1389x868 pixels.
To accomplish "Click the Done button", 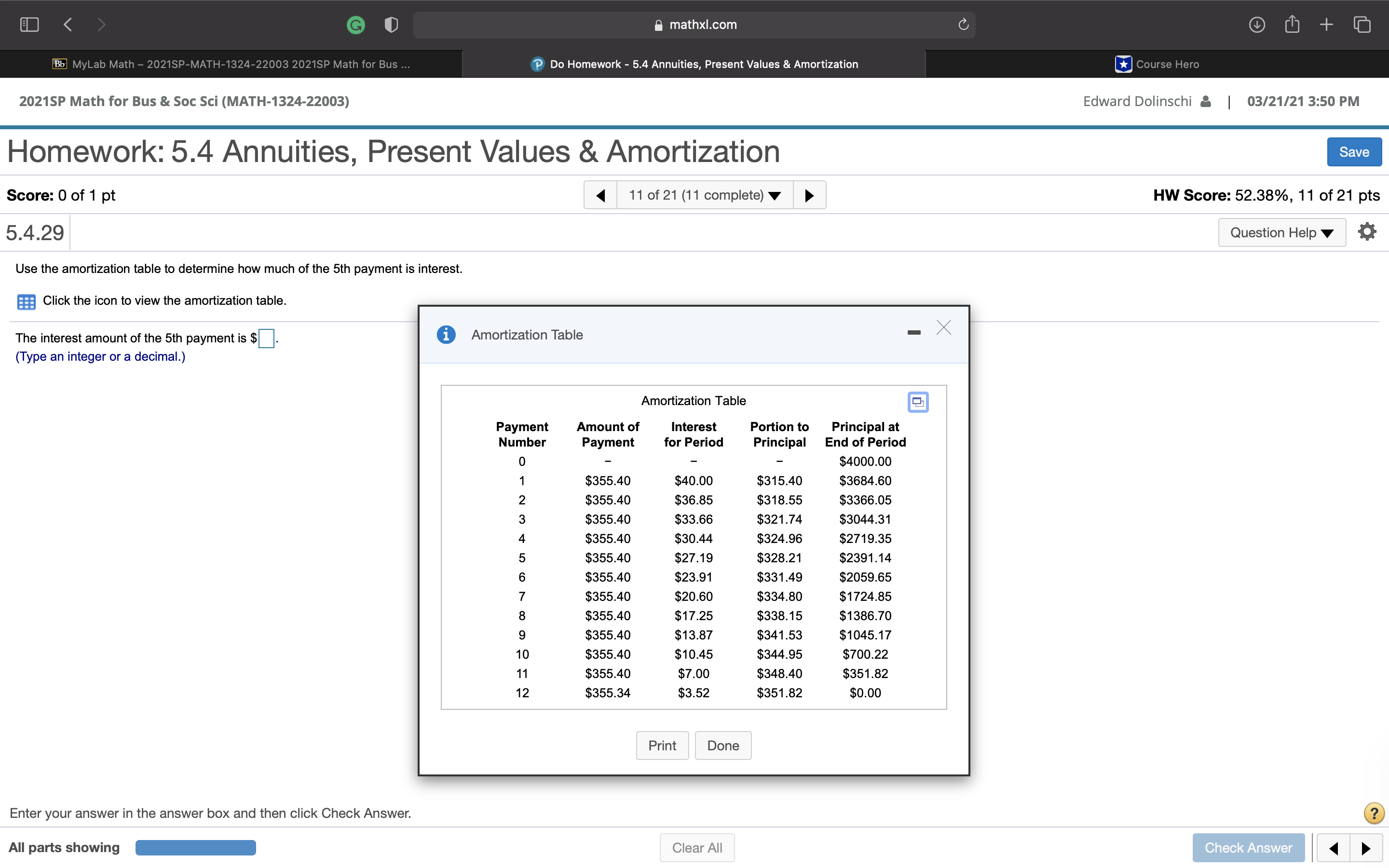I will [722, 745].
